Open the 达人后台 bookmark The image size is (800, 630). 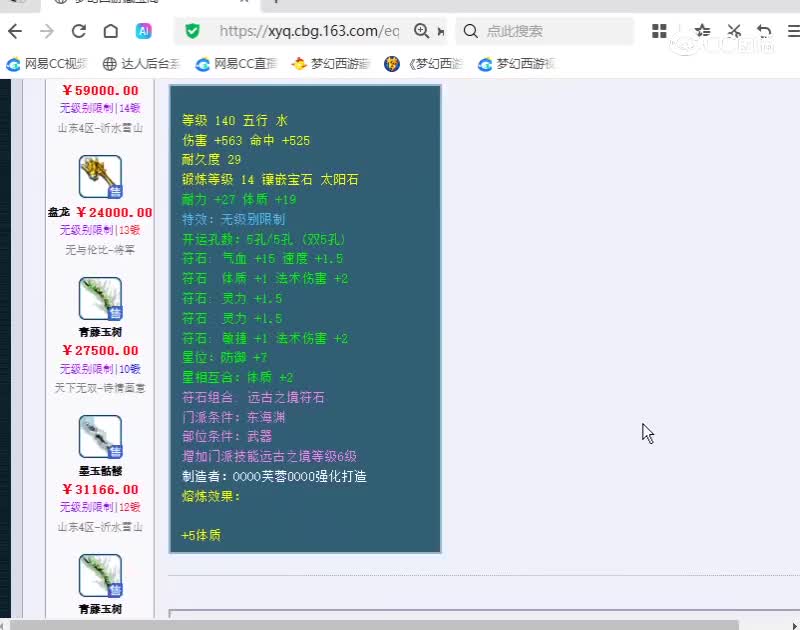click(x=141, y=64)
